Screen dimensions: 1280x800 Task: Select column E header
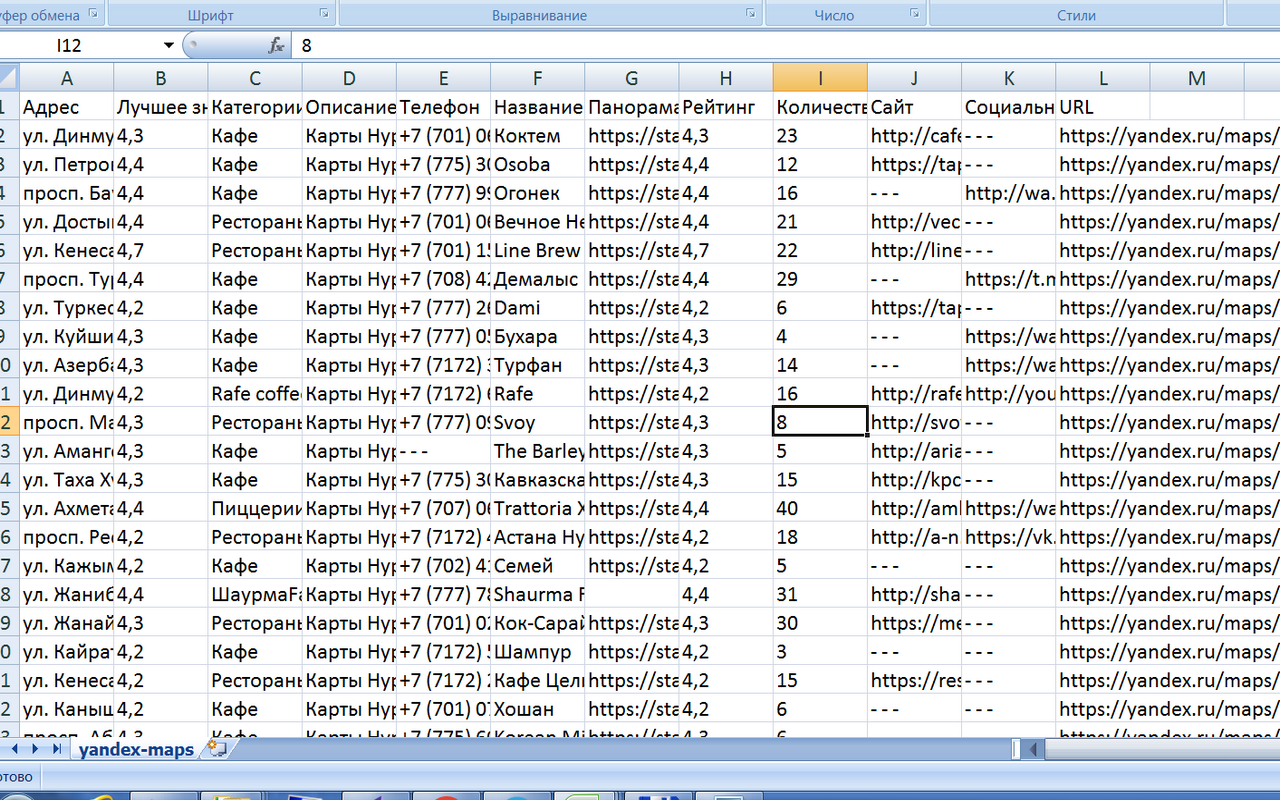point(443,79)
